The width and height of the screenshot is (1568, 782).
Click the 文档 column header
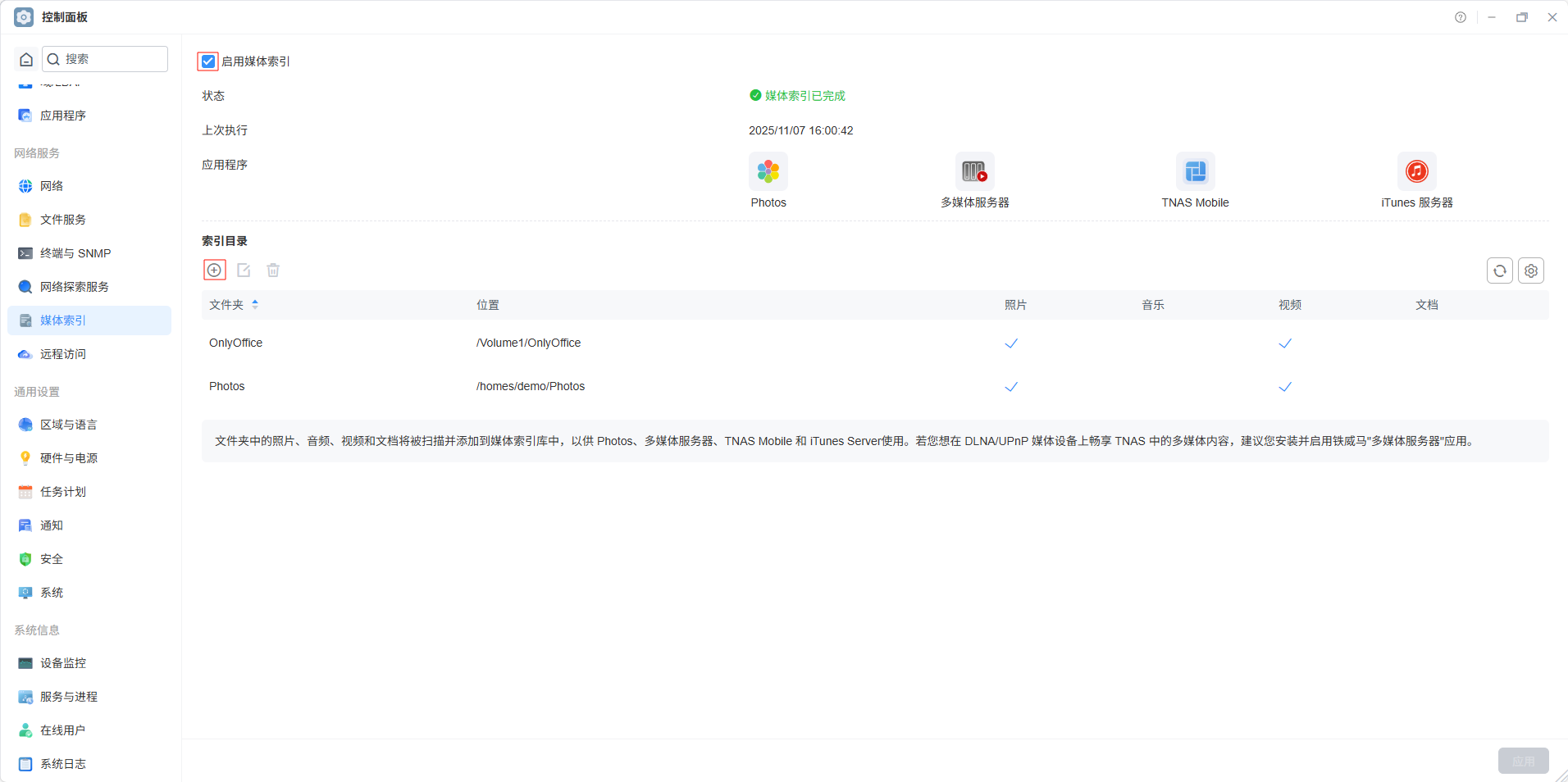[1427, 305]
